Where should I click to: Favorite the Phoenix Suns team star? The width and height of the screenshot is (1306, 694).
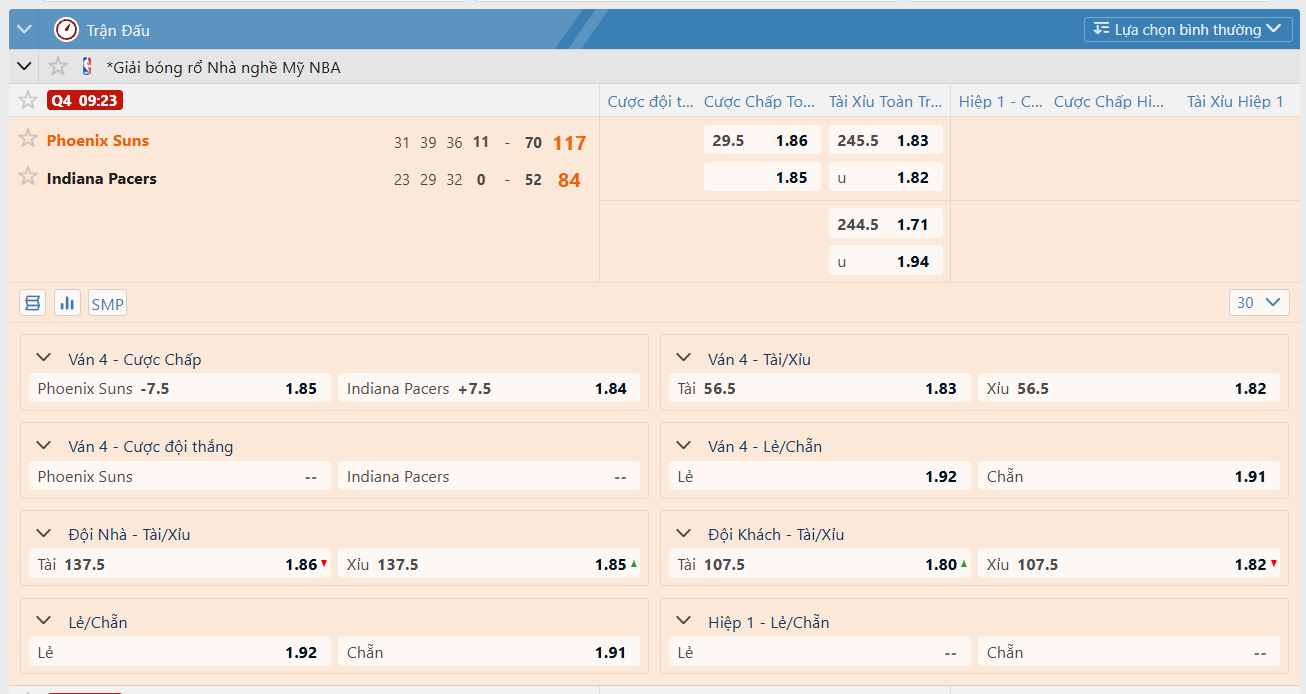point(28,139)
